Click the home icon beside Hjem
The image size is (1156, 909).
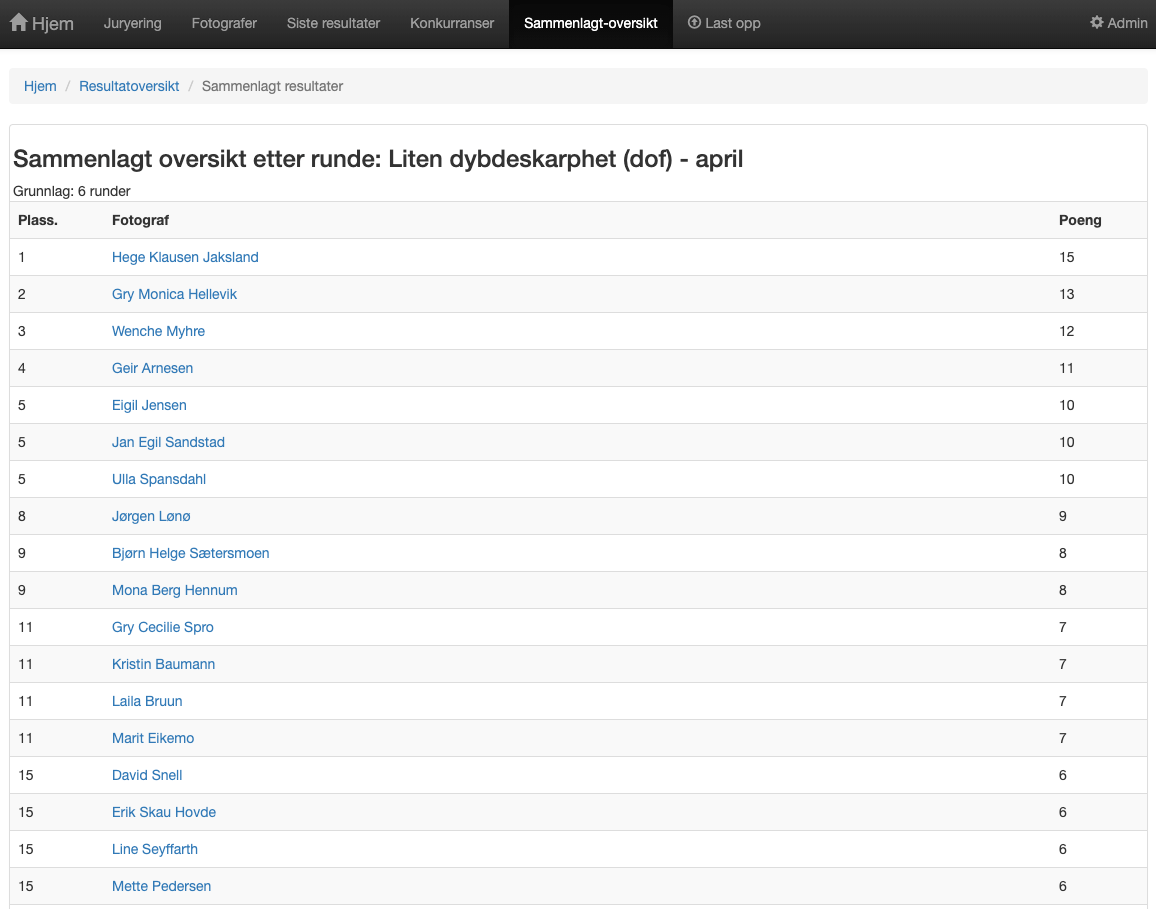pos(18,22)
